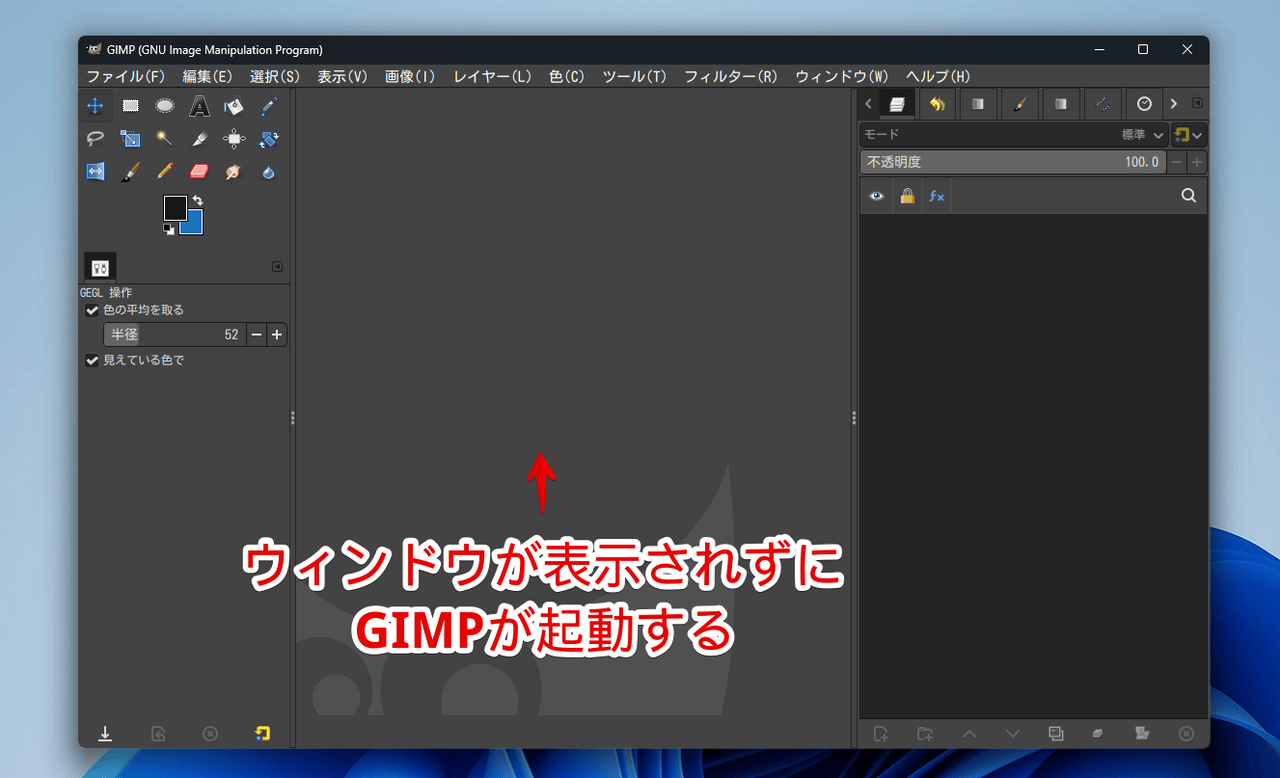
Task: Increase 不透明度 opacity with plus button
Action: (x=1197, y=162)
